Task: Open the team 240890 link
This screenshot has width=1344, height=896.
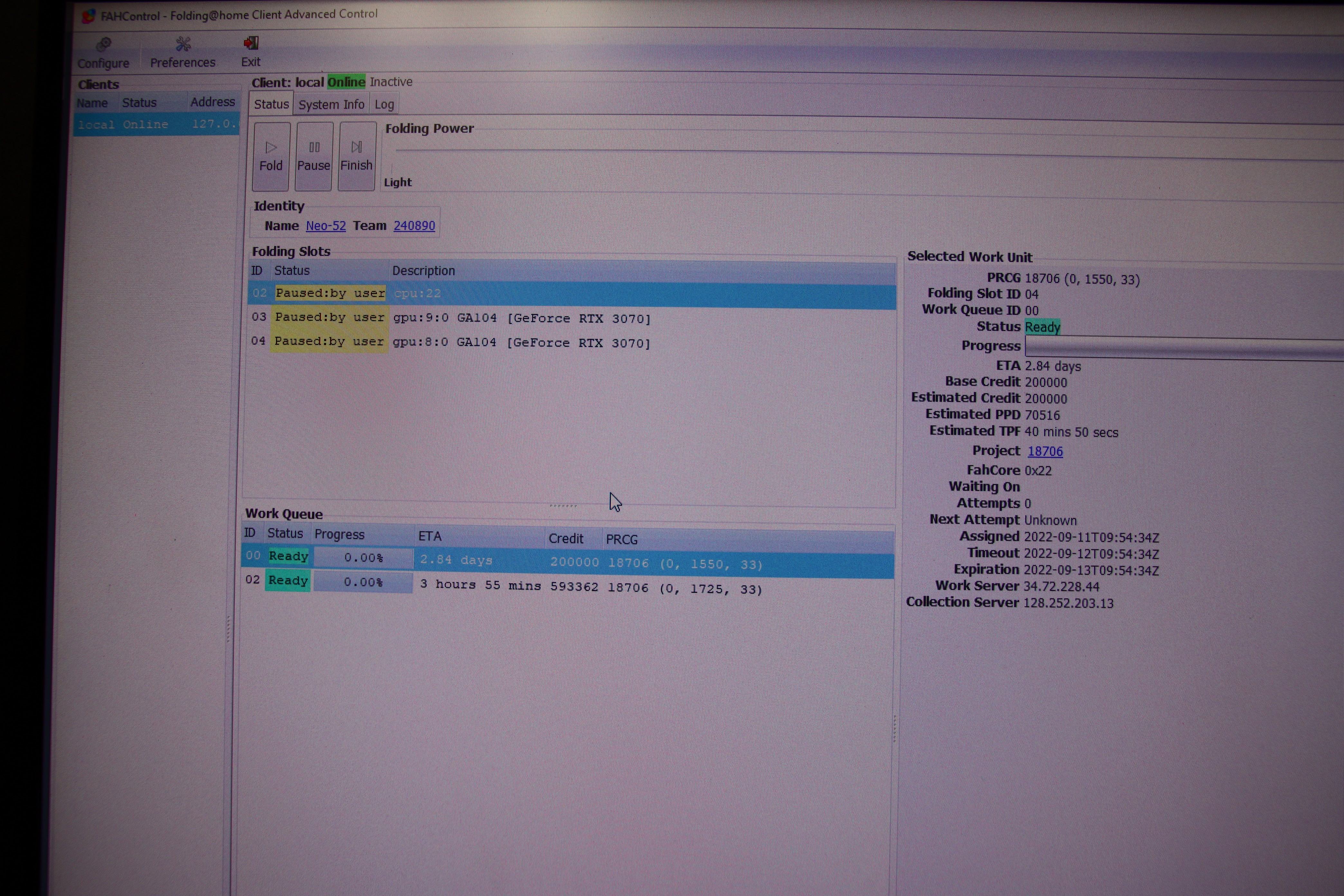Action: (414, 226)
